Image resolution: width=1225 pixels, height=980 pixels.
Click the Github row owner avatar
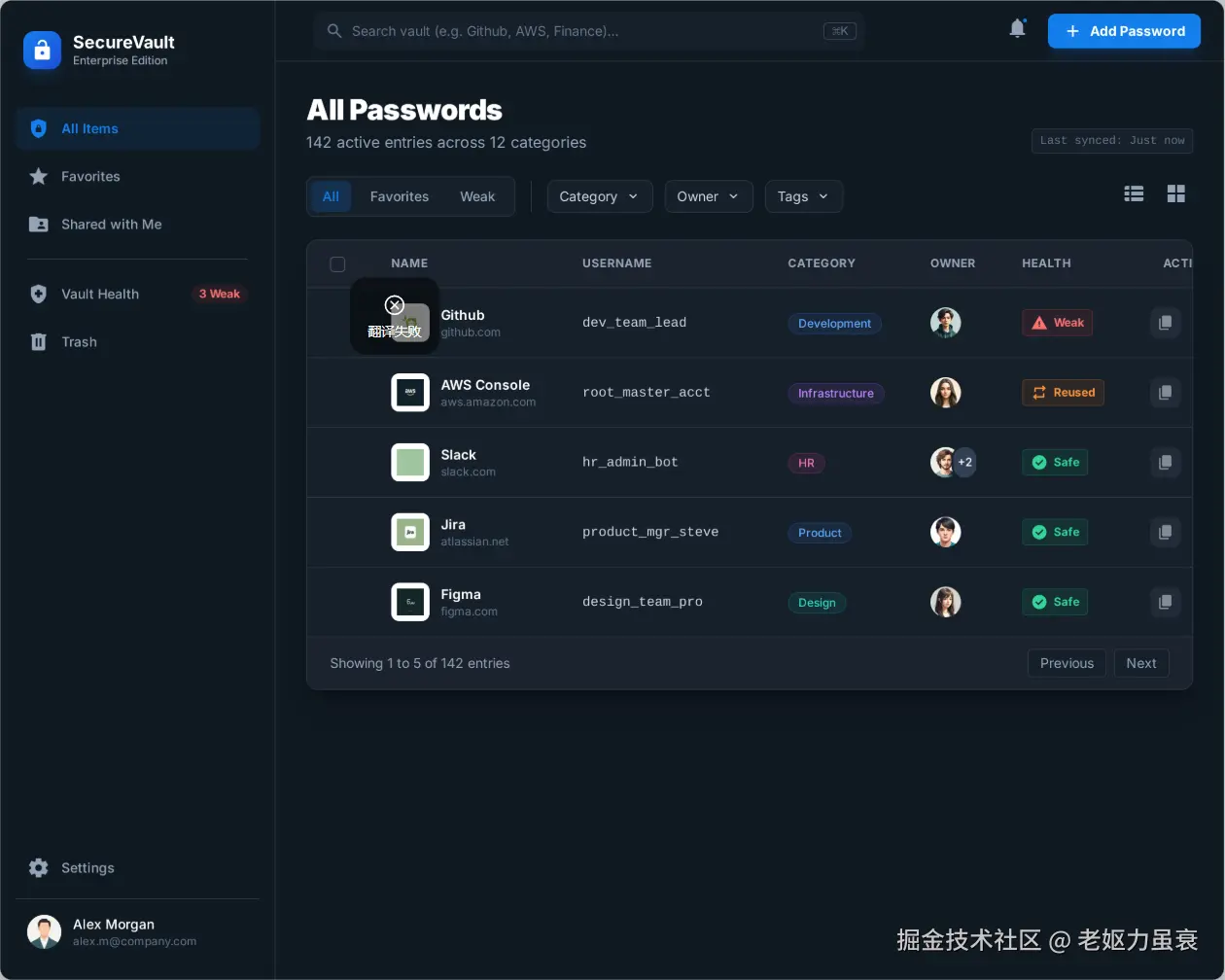point(945,323)
